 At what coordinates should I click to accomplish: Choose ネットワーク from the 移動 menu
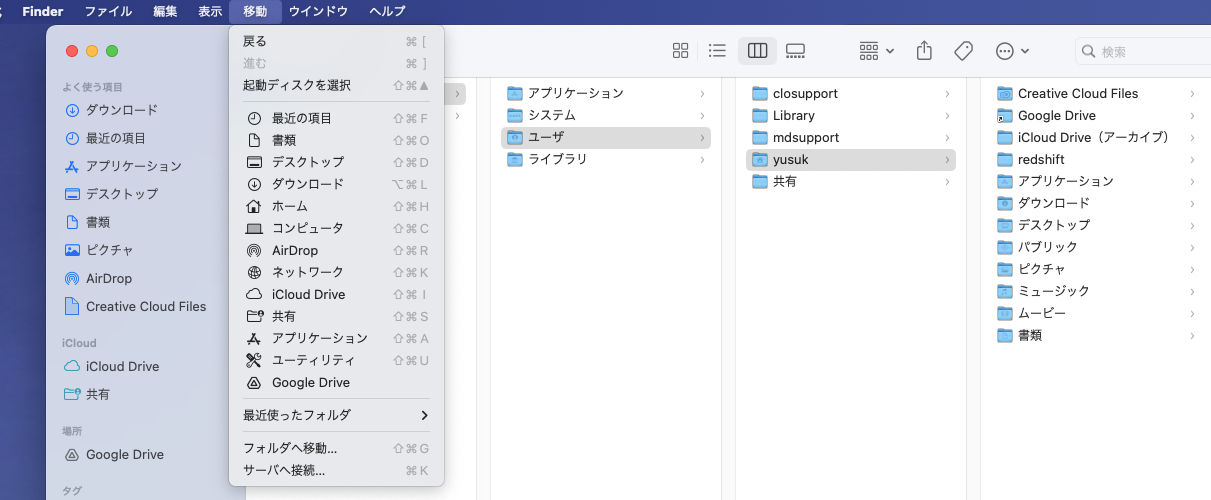336,272
